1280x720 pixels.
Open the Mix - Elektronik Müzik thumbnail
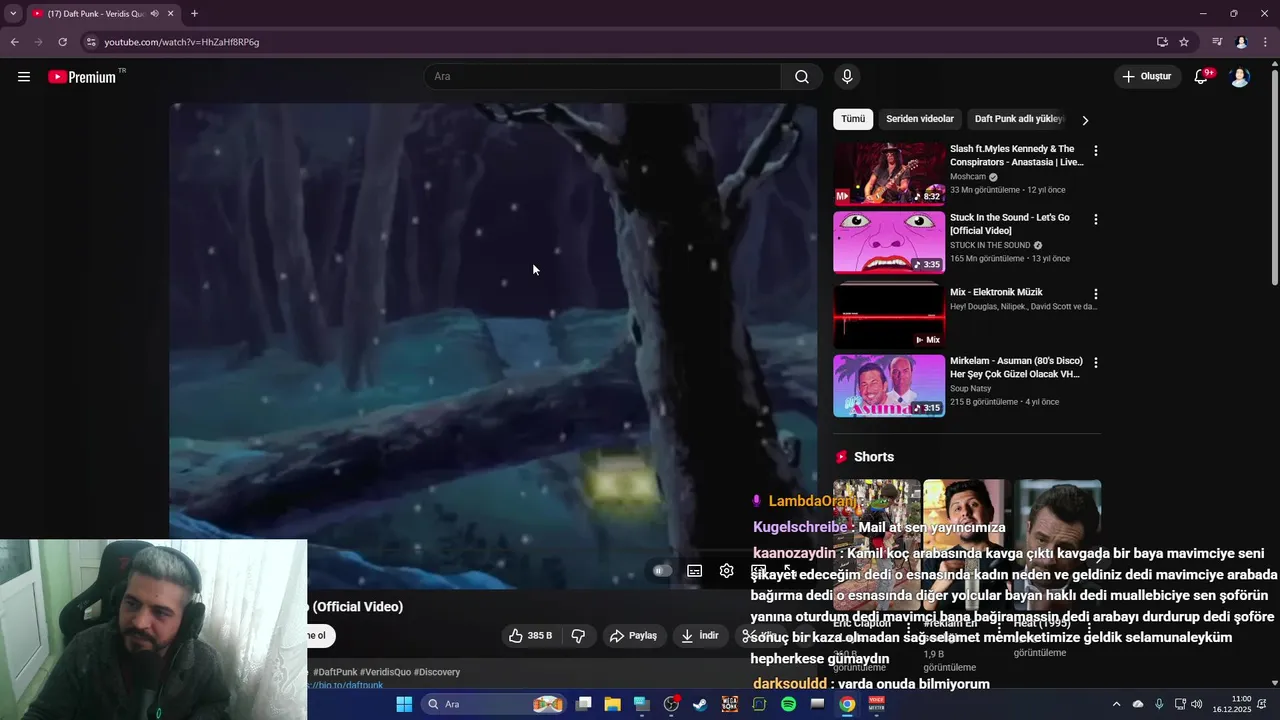point(889,317)
